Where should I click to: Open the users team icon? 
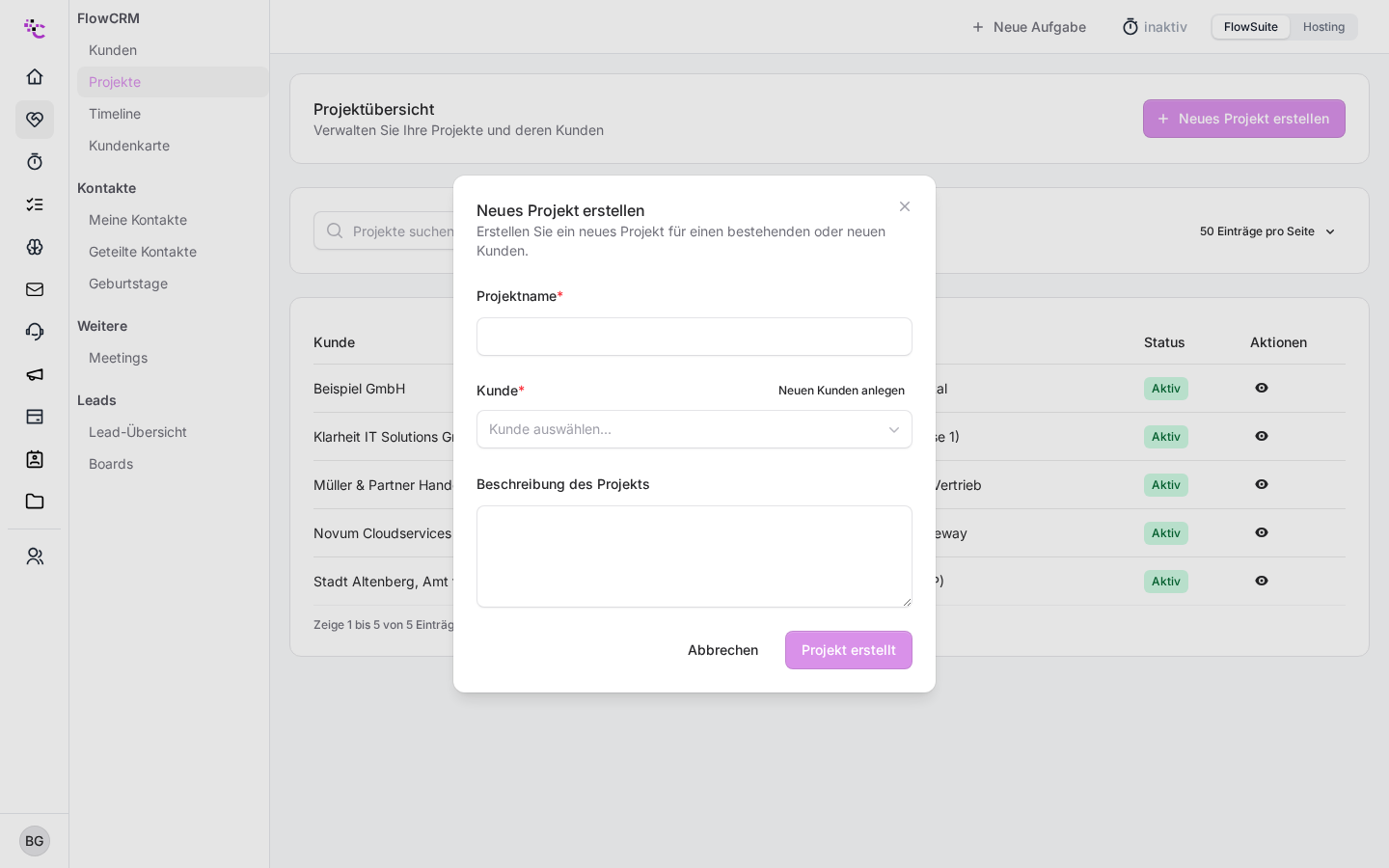35,556
